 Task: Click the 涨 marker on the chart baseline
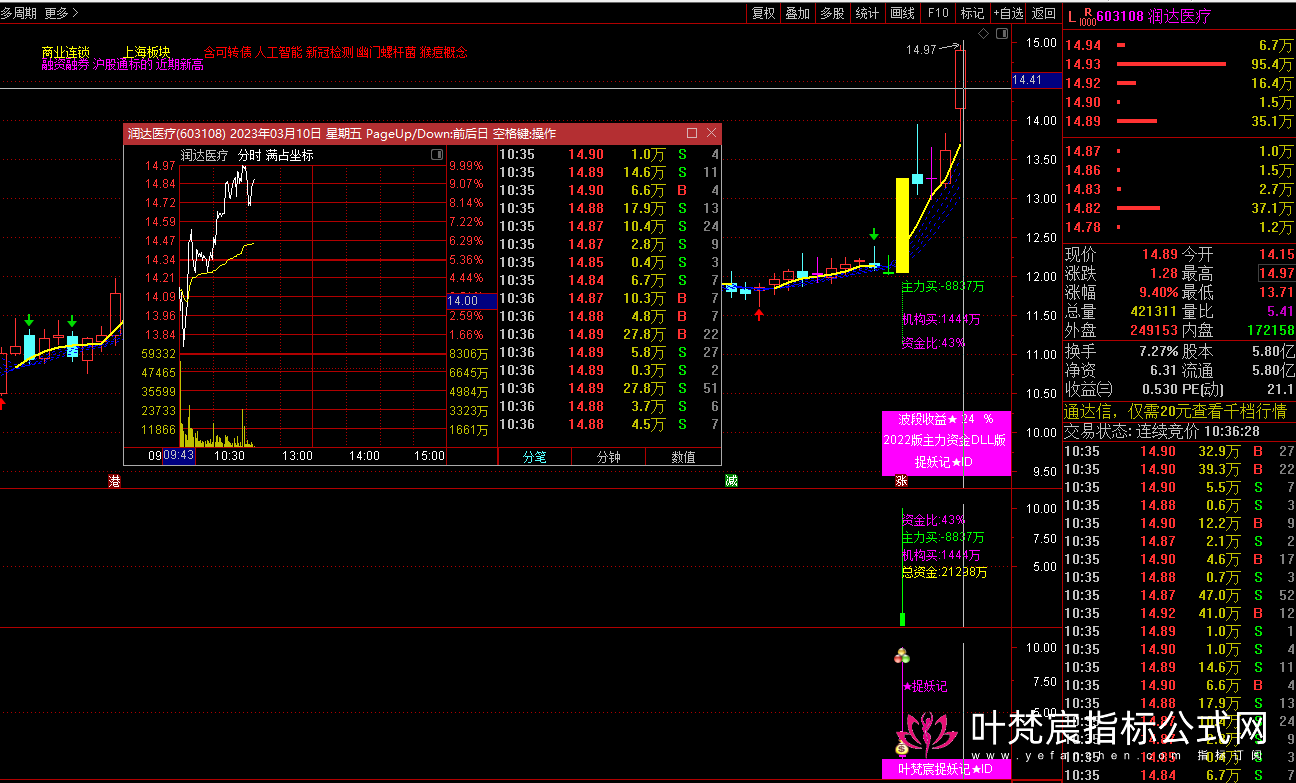901,481
